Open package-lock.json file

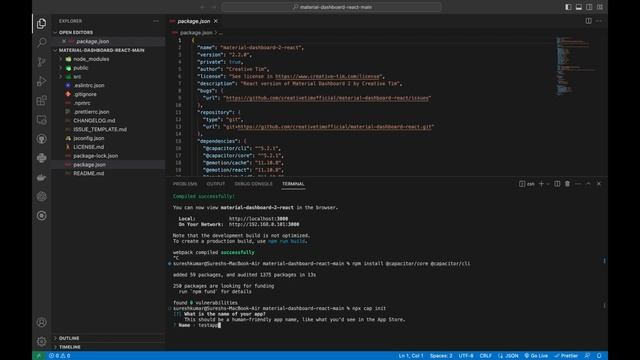click(96, 156)
